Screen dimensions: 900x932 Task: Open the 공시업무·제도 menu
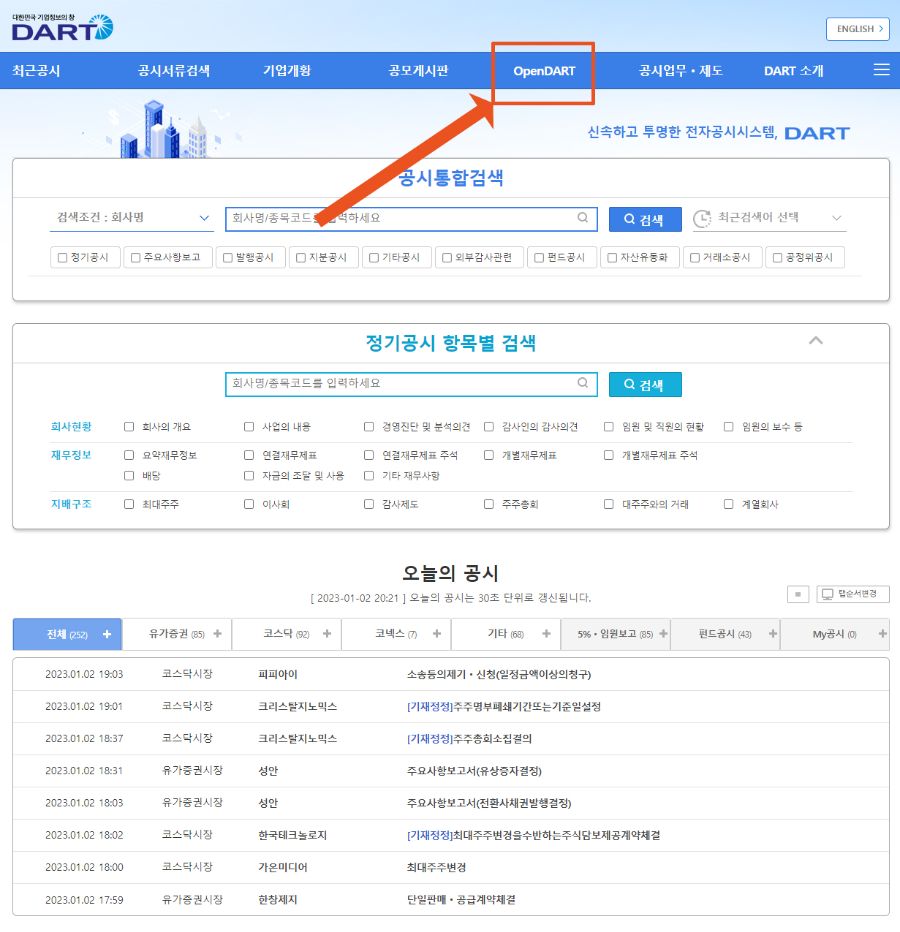click(681, 71)
